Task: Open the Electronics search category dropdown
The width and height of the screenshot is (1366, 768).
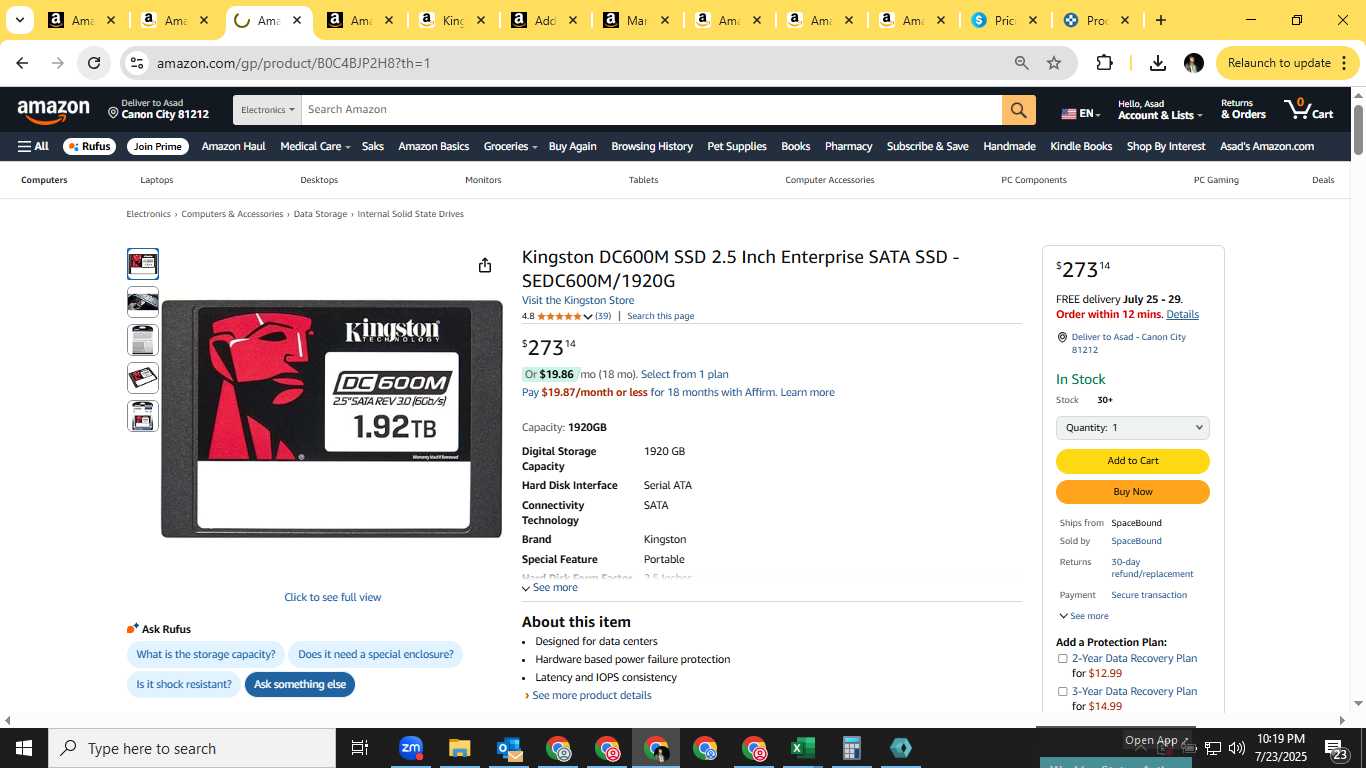Action: pos(267,110)
